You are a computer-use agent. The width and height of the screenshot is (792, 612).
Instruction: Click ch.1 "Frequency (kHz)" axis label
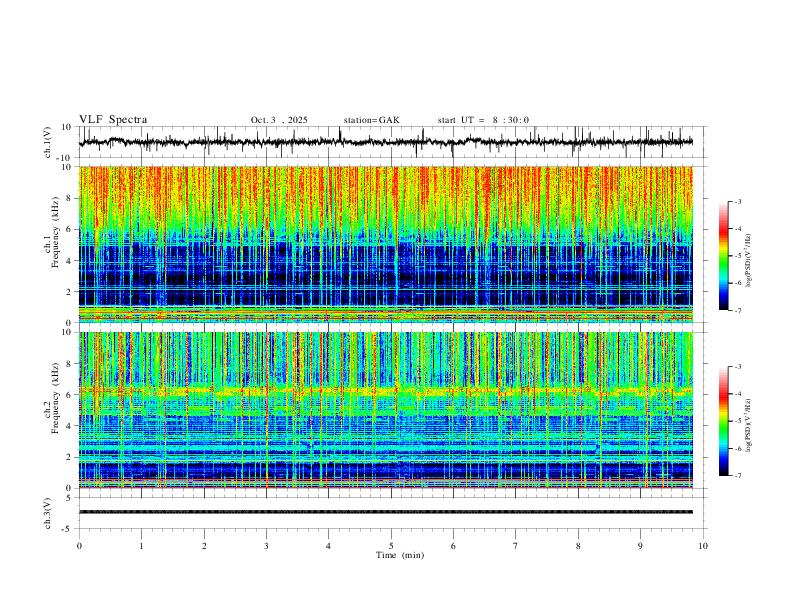[x=56, y=233]
